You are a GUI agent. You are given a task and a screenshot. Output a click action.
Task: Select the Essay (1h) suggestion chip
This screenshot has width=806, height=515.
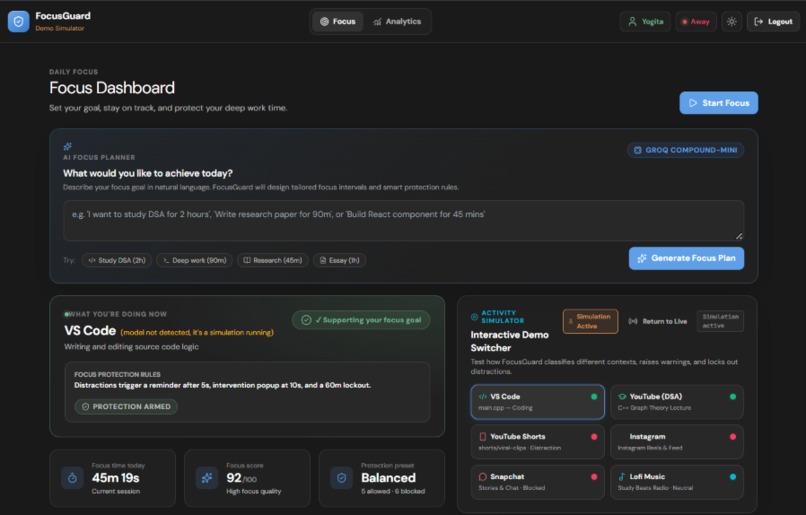click(339, 260)
